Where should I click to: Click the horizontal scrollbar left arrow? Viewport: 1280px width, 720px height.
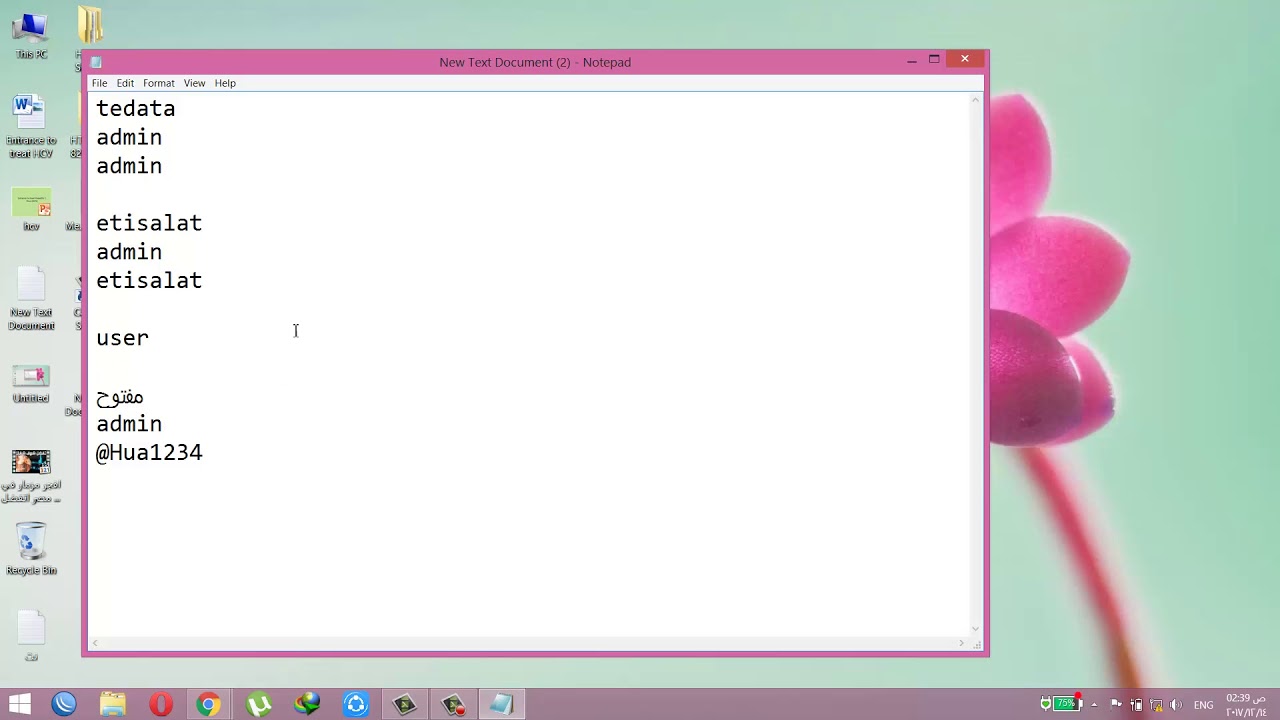coord(96,643)
